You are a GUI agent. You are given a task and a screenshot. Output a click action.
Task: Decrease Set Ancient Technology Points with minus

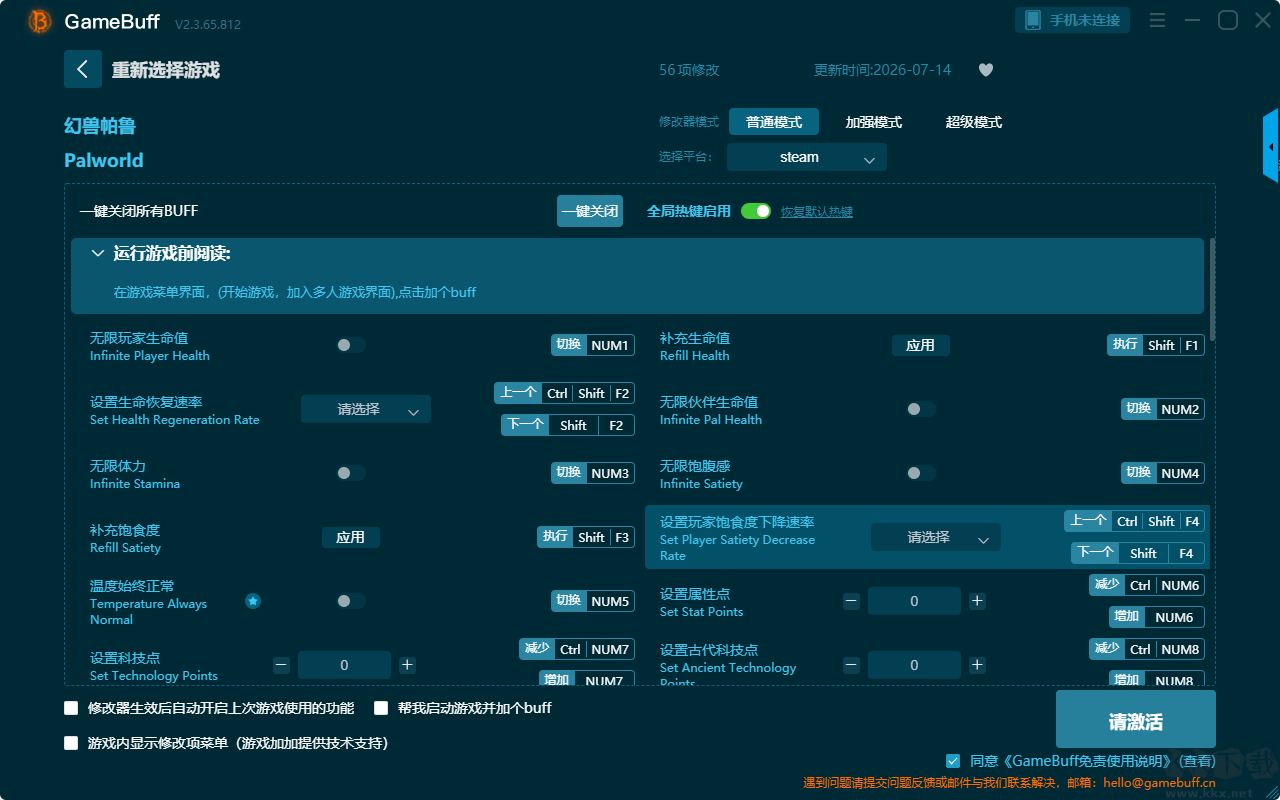point(851,665)
